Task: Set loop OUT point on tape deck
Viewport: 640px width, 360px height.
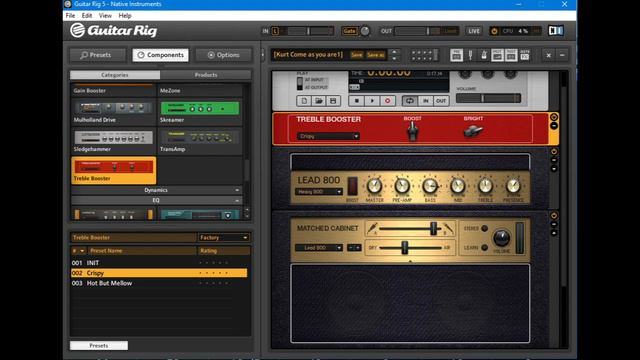Action: [441, 101]
